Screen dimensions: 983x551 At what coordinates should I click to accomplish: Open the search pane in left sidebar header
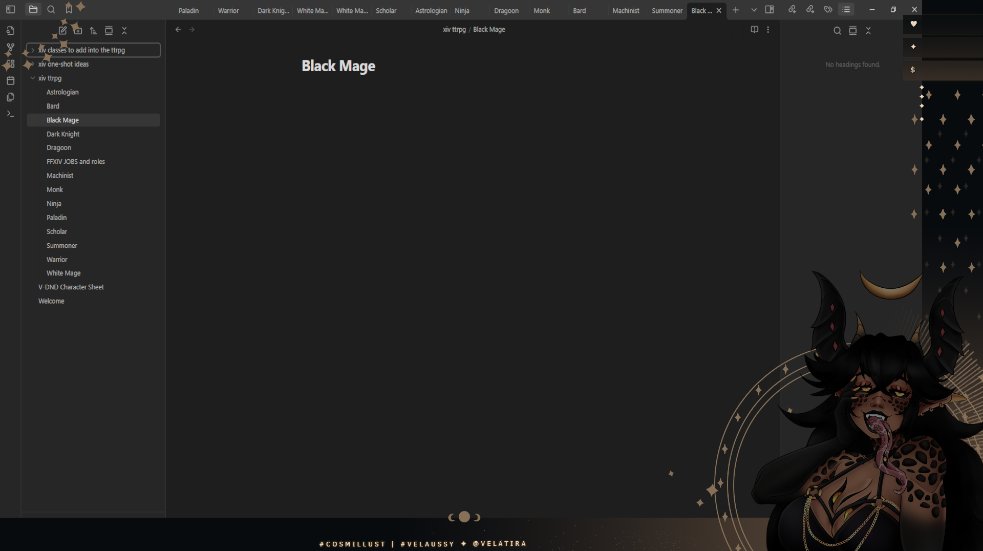[x=51, y=9]
